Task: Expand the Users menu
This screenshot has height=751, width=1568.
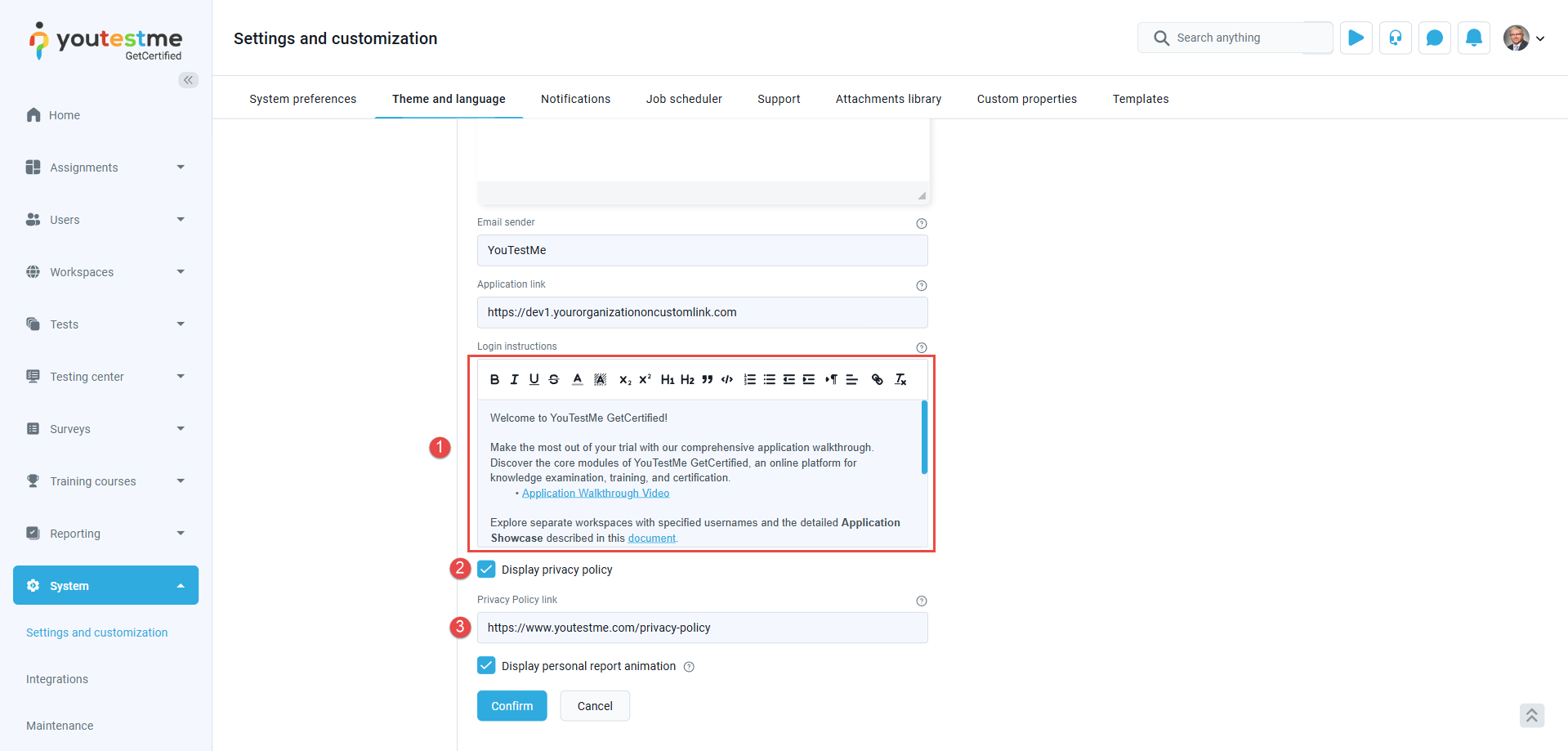Action: 105,219
